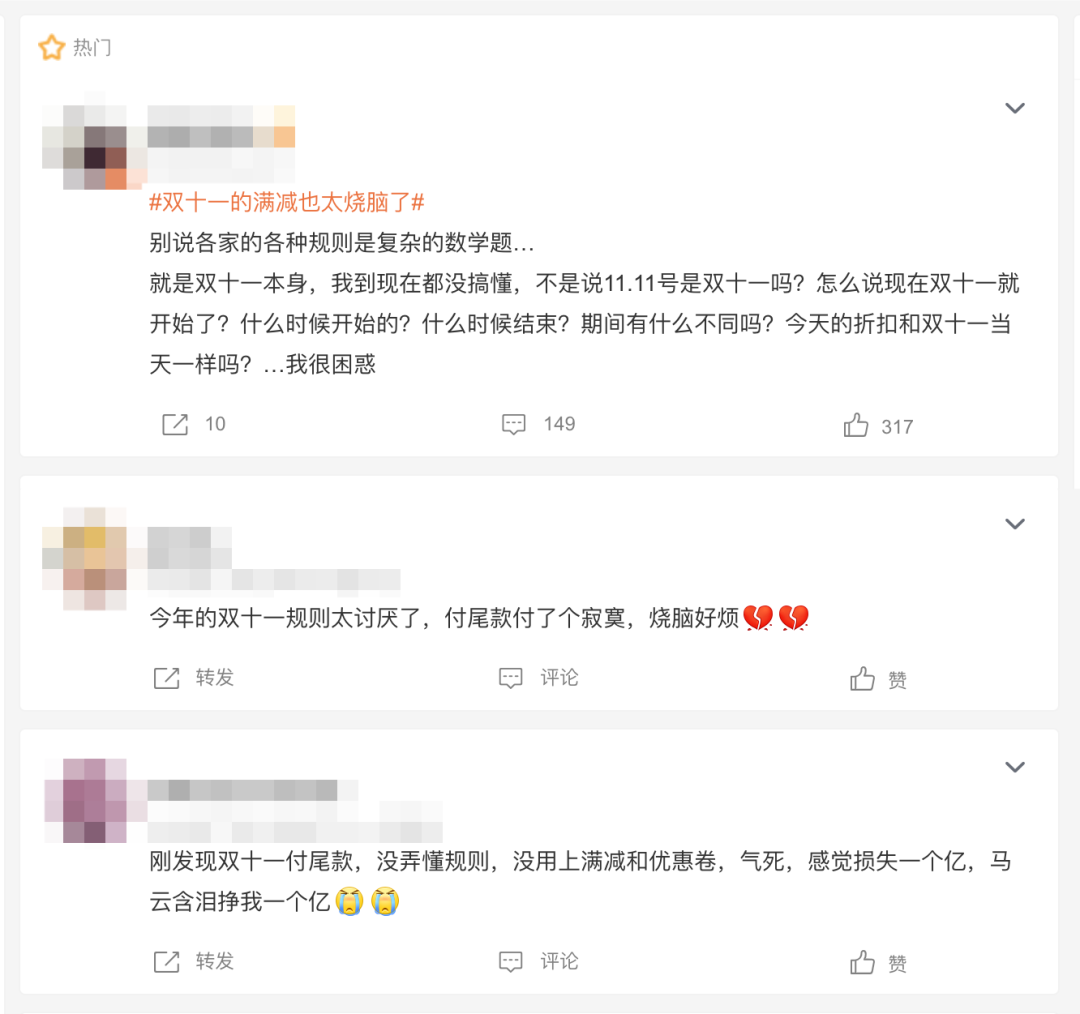Expand the first post's chevron menu
The width and height of the screenshot is (1080, 1014).
(1015, 108)
